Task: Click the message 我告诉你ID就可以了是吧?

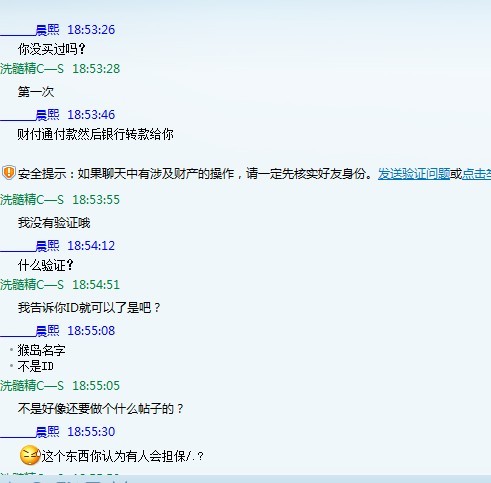Action: click(89, 307)
